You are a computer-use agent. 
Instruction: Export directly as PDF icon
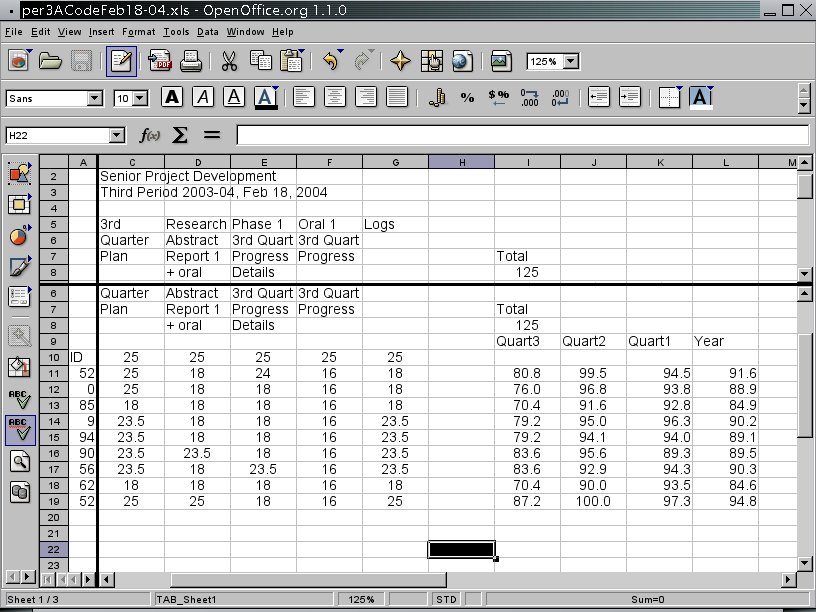[x=160, y=61]
